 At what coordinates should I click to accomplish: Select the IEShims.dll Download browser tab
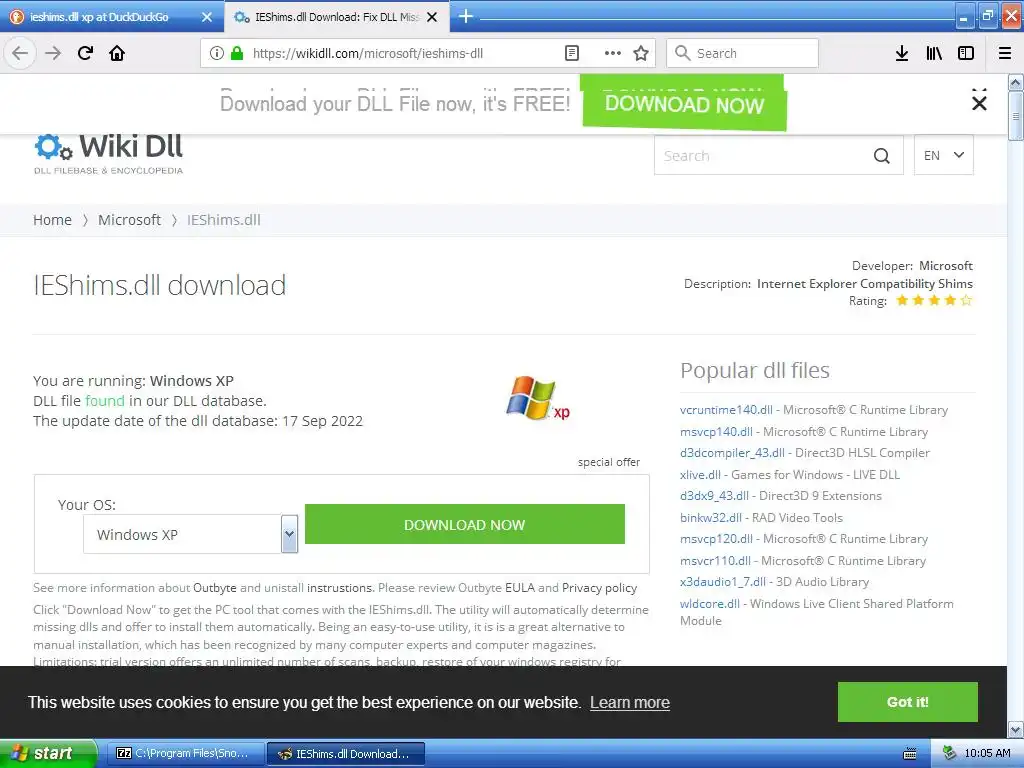pos(336,17)
